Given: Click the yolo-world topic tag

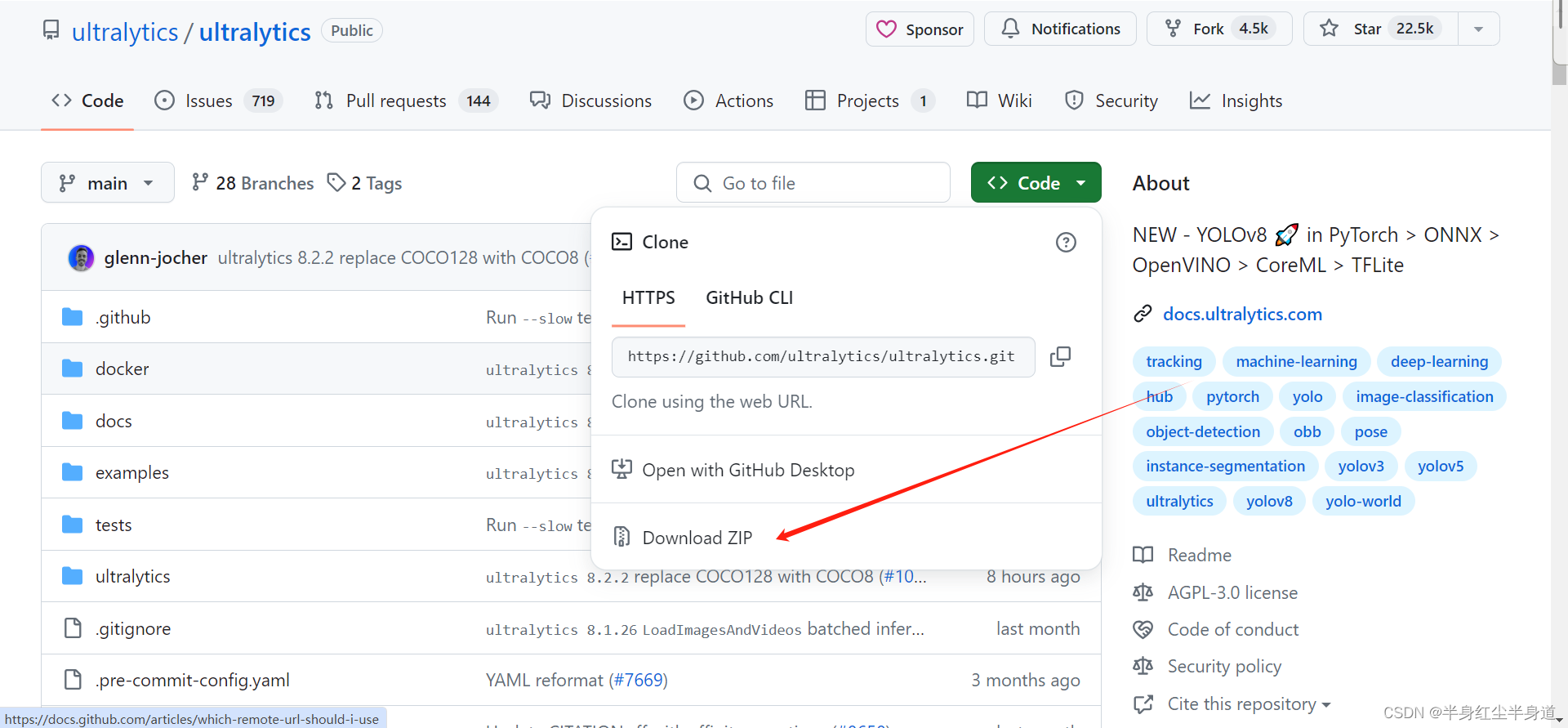Looking at the screenshot, I should 1363,502.
